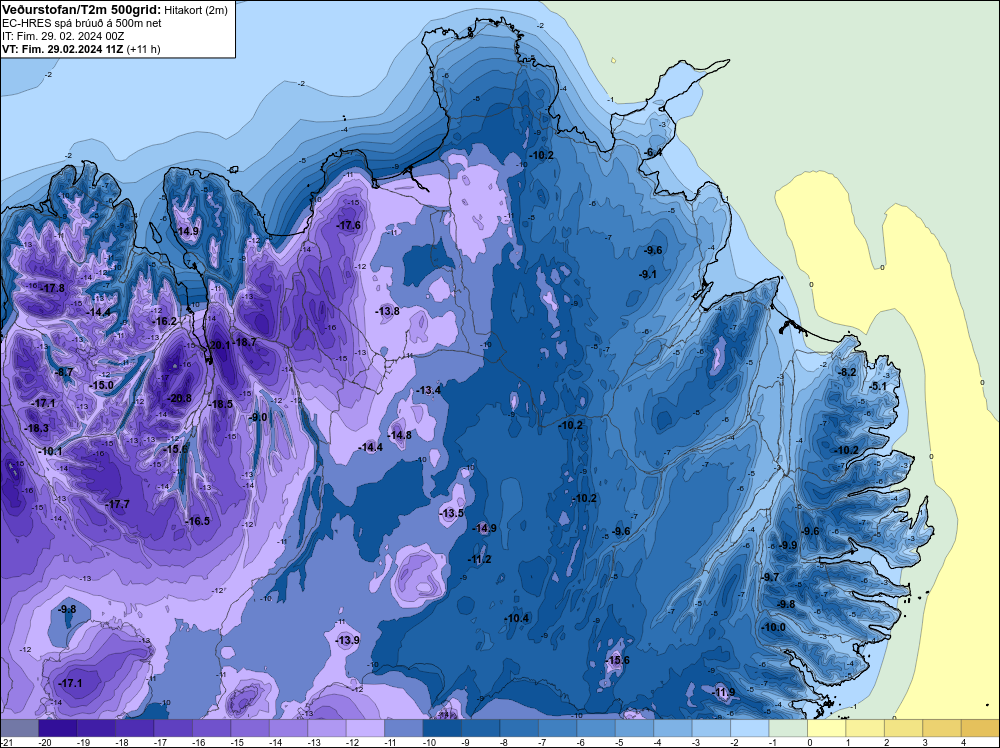Viewport: 1000px width, 748px height.
Task: Click the legend color swatch labeled -12
Action: pos(365,728)
